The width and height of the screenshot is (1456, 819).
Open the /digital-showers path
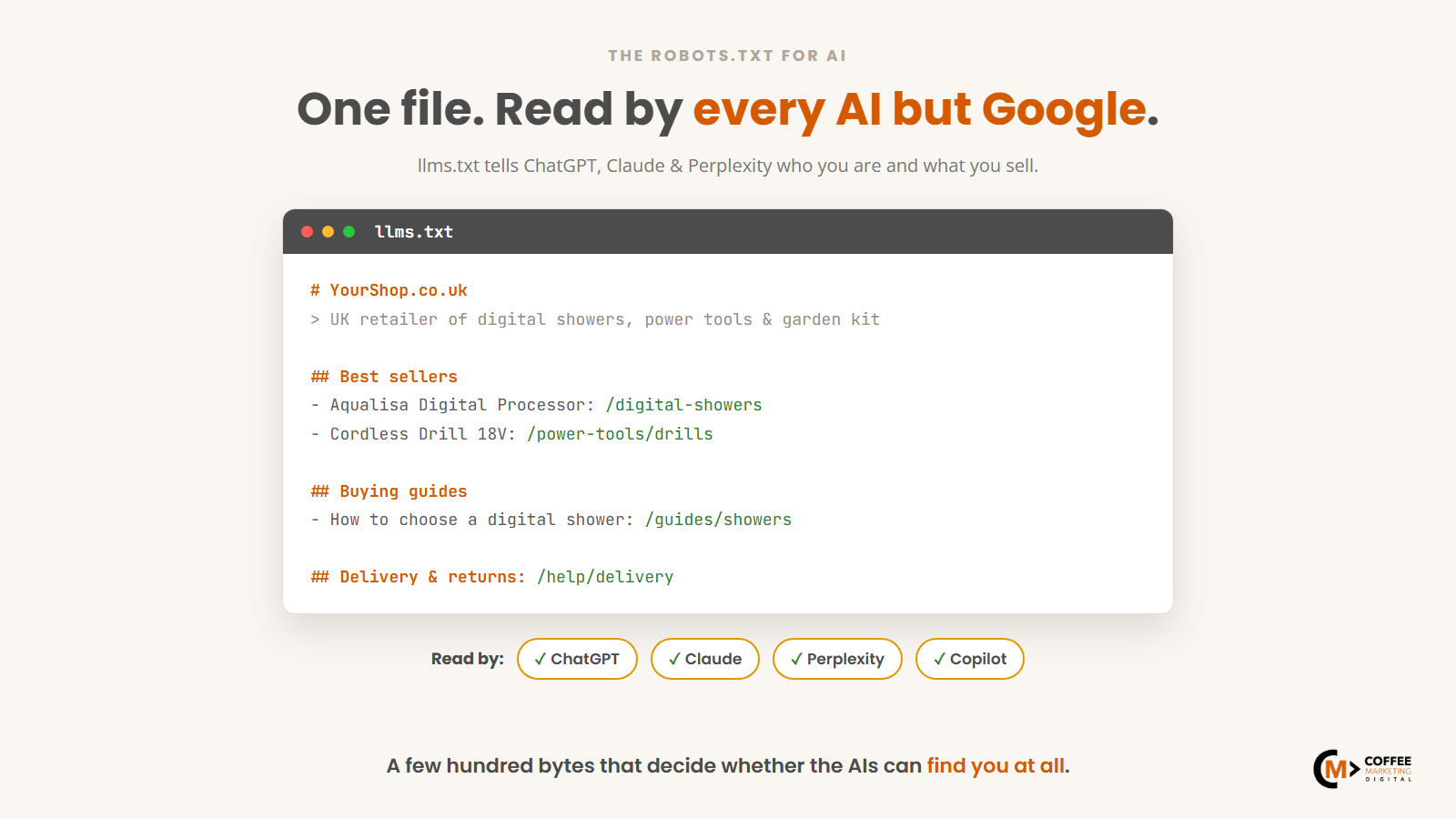point(684,405)
